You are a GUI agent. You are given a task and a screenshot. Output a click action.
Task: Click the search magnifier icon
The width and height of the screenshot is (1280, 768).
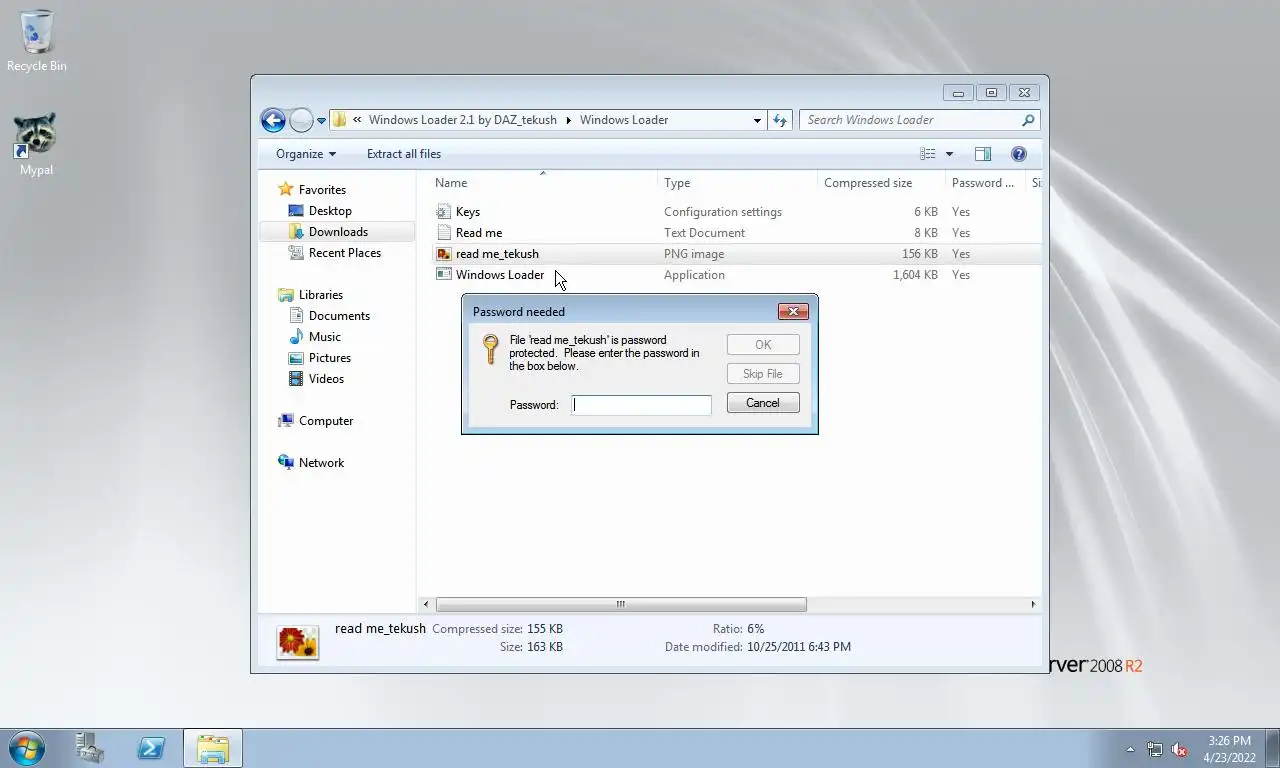(1028, 120)
